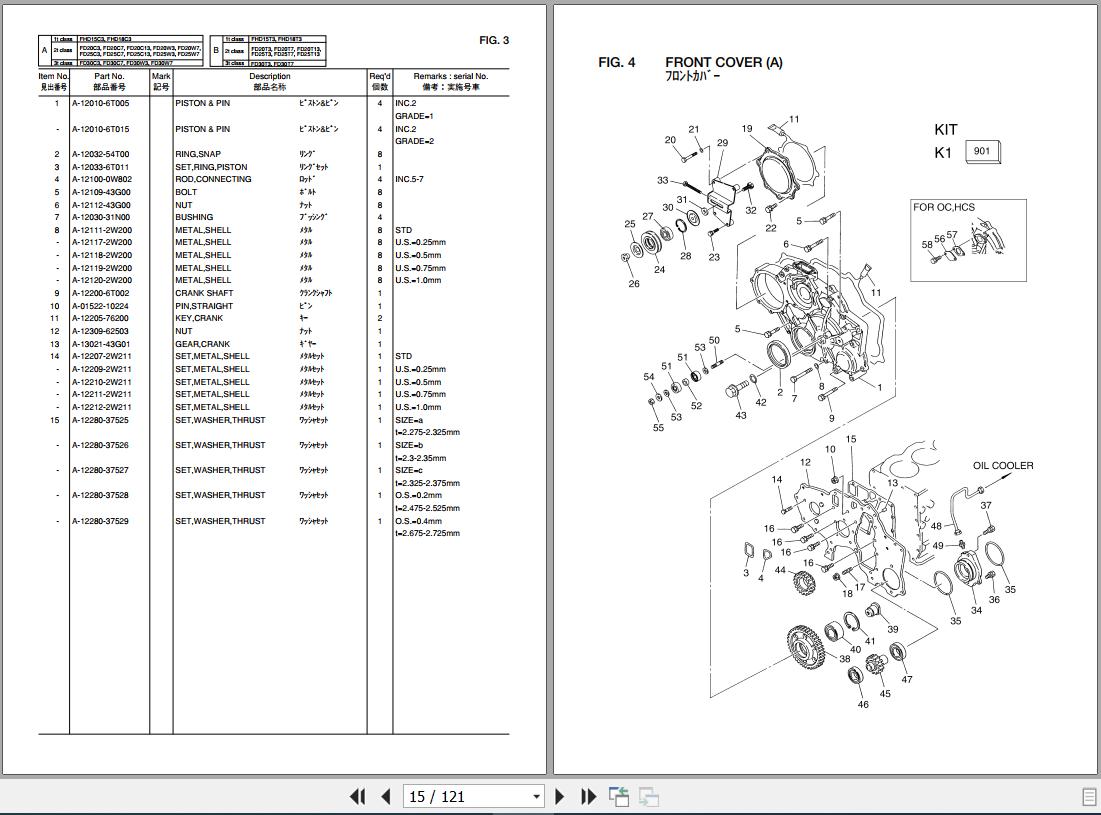The width and height of the screenshot is (1101, 815).
Task: Open the page jump combo box
Action: tap(472, 796)
